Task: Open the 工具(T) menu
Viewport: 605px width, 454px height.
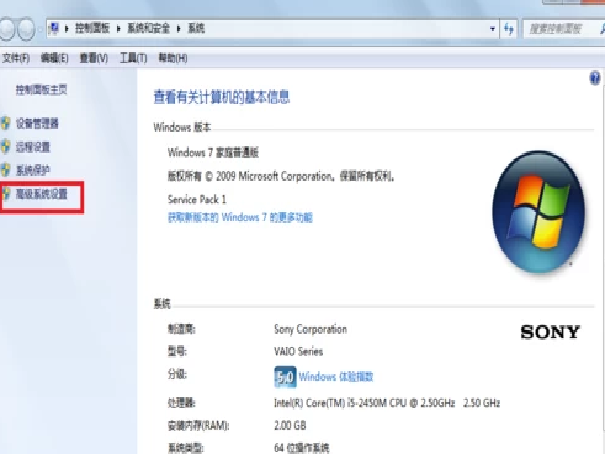Action: 134,58
